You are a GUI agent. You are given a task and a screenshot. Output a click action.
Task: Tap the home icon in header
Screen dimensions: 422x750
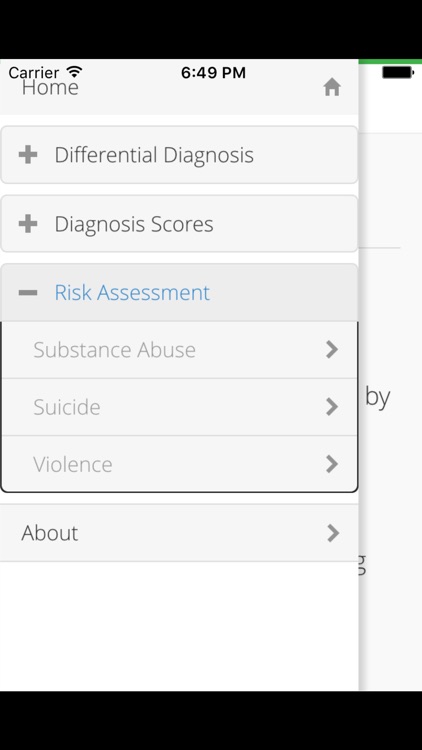coord(332,87)
